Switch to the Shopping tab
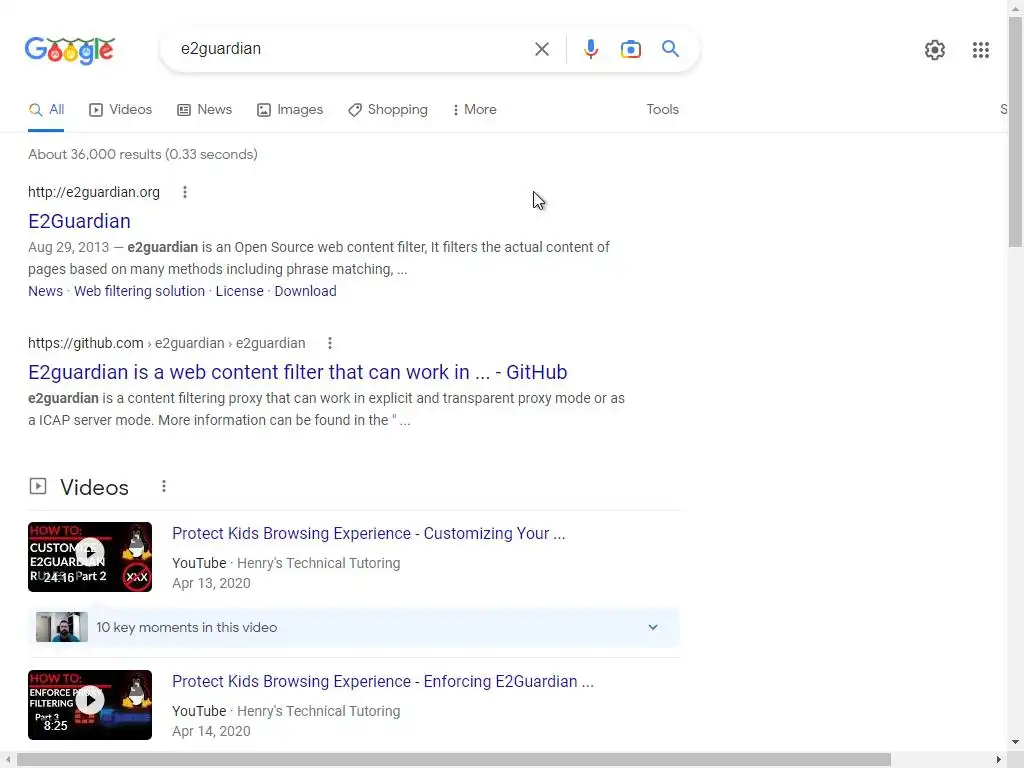Image resolution: width=1024 pixels, height=768 pixels. pos(388,110)
